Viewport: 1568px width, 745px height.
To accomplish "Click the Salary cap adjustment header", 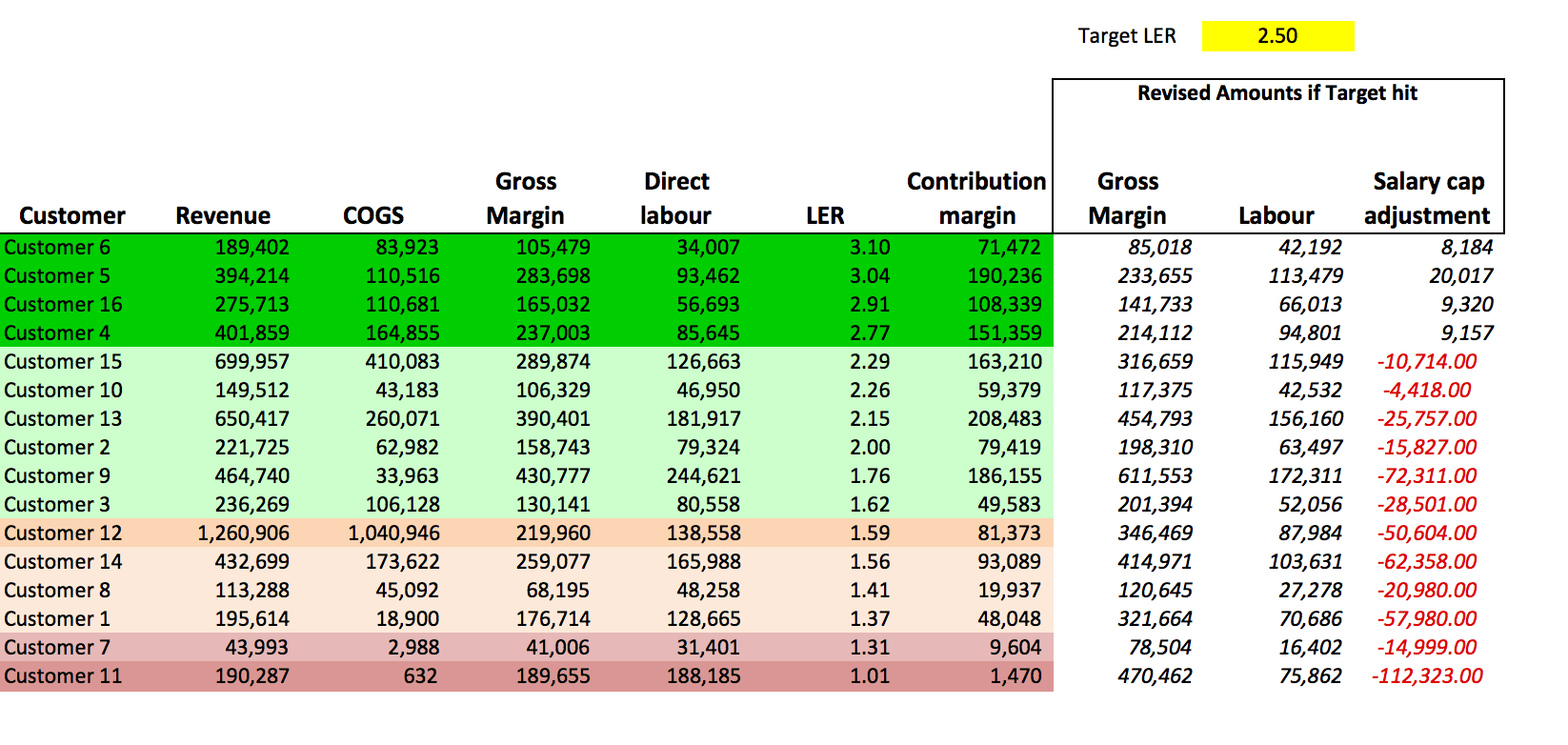I will pos(1427,198).
